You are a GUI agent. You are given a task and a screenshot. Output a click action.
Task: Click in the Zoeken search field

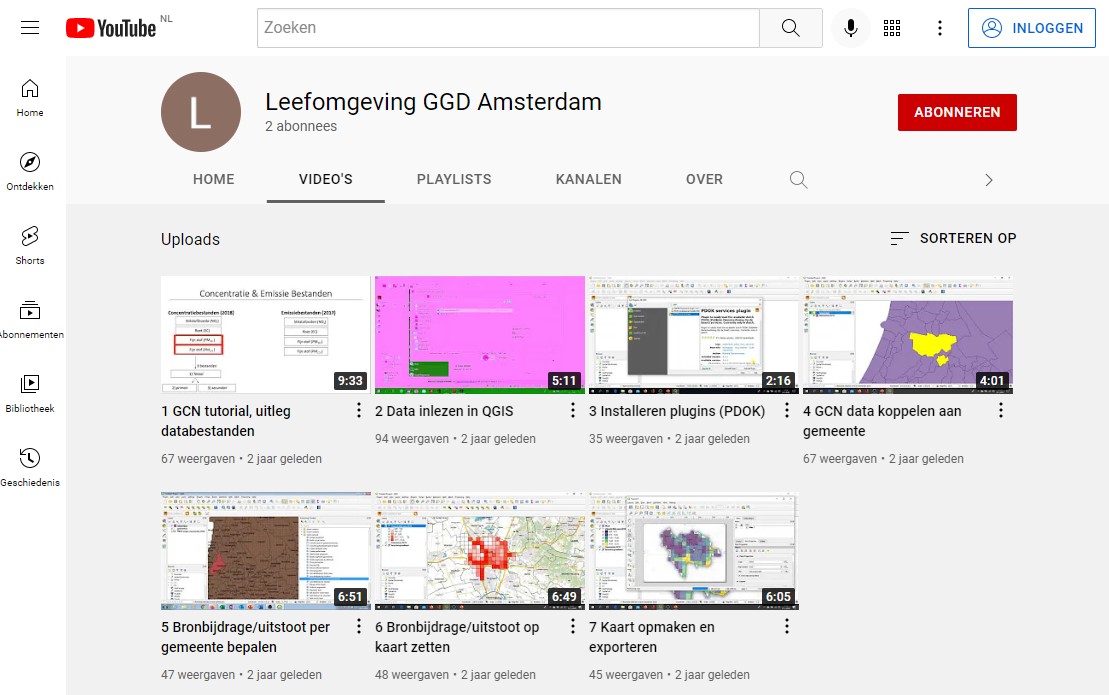(508, 28)
